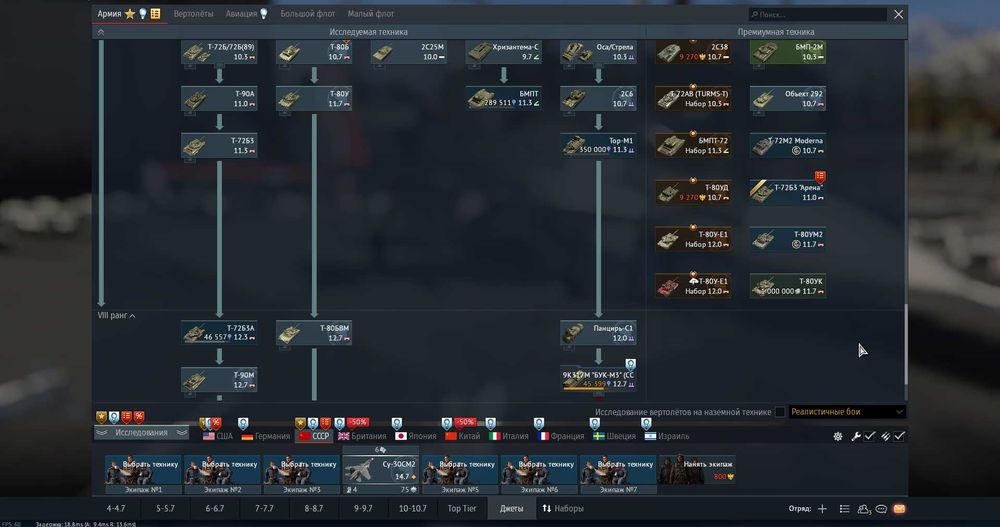
Task: Switch to the Вертолёты tab
Action: pos(193,13)
